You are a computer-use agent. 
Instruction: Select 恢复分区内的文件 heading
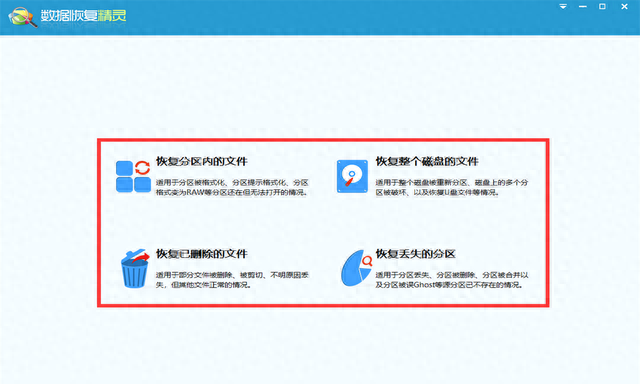tap(202, 161)
